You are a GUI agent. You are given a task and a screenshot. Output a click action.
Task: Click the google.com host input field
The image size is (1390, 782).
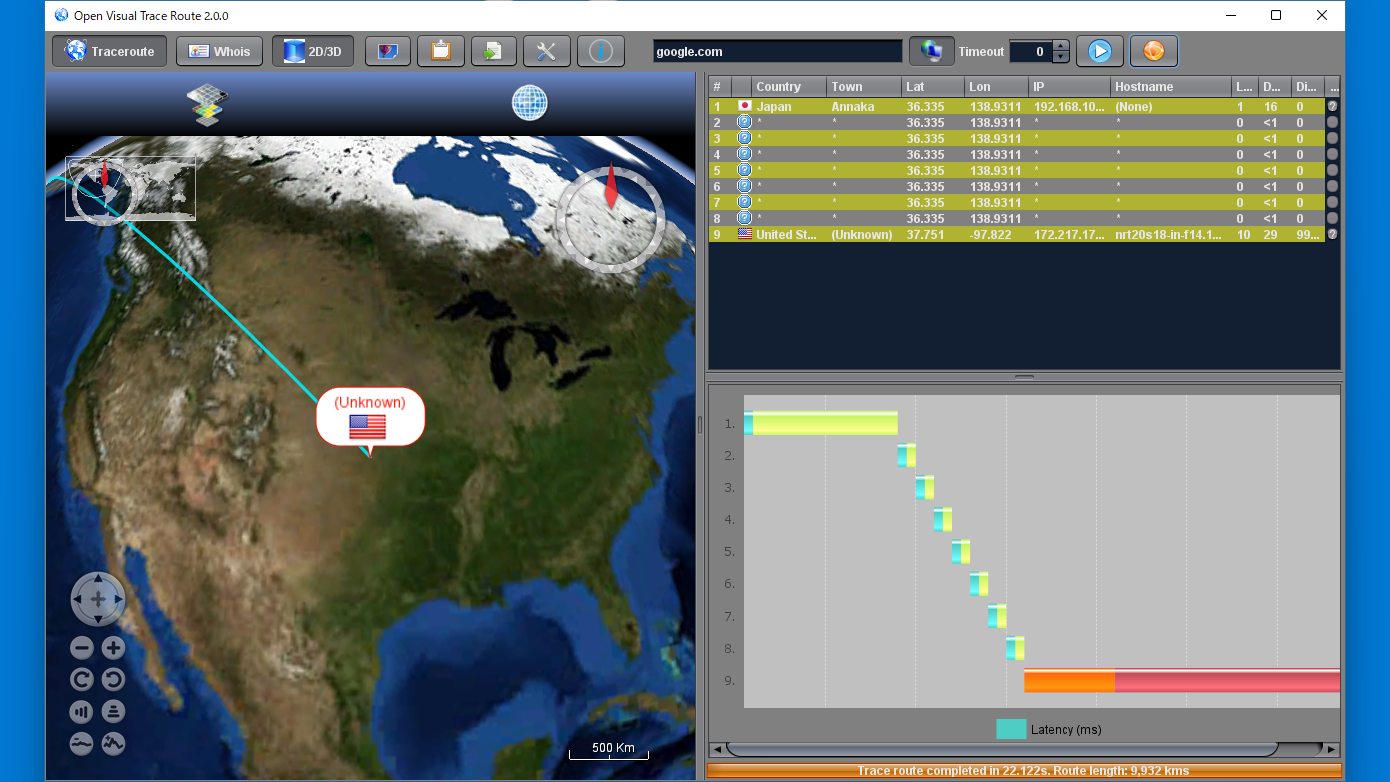(777, 51)
